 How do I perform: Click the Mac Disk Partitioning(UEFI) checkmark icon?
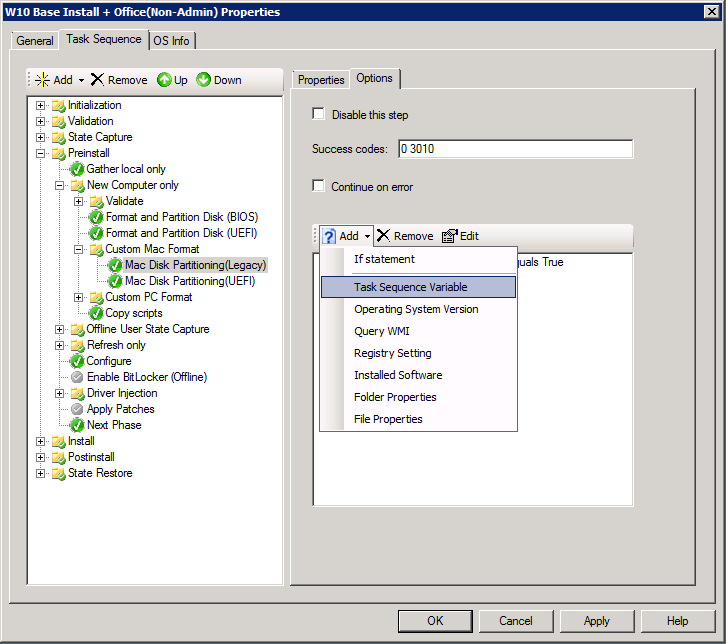point(115,281)
